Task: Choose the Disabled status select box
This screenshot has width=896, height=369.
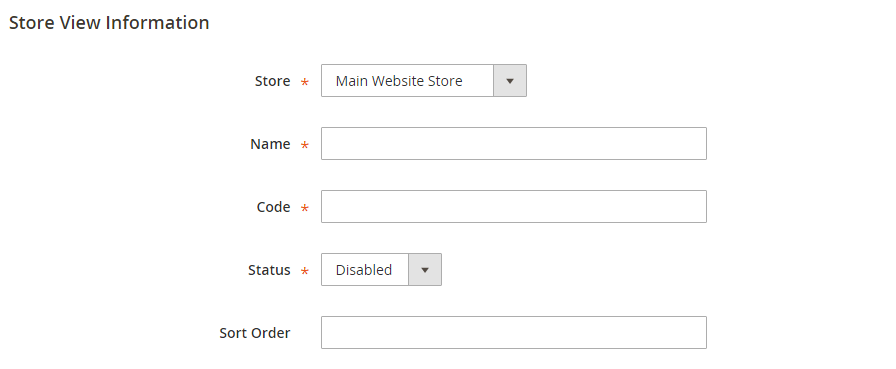Action: click(381, 270)
